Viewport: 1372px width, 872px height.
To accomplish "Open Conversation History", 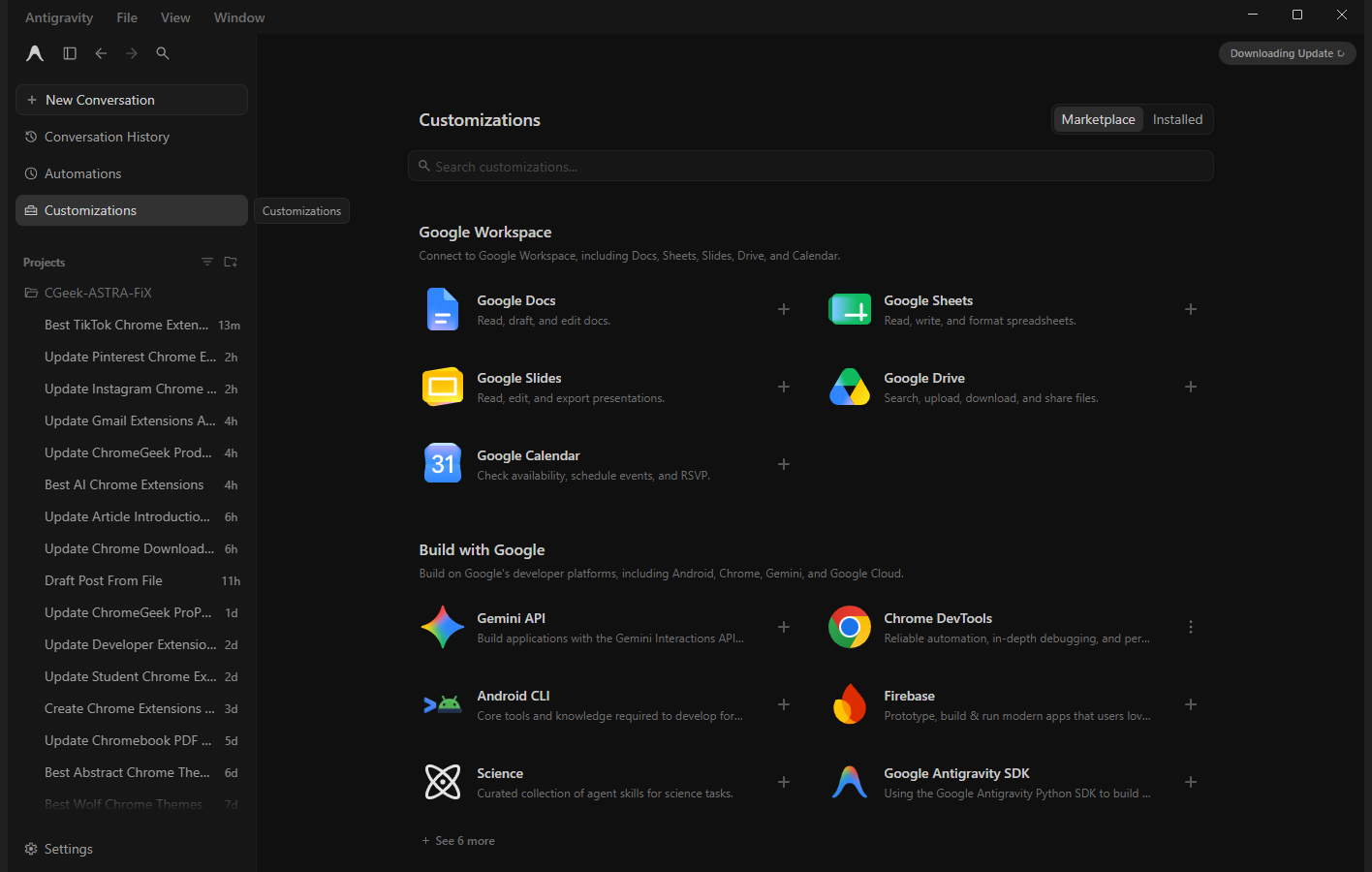I will coord(132,137).
